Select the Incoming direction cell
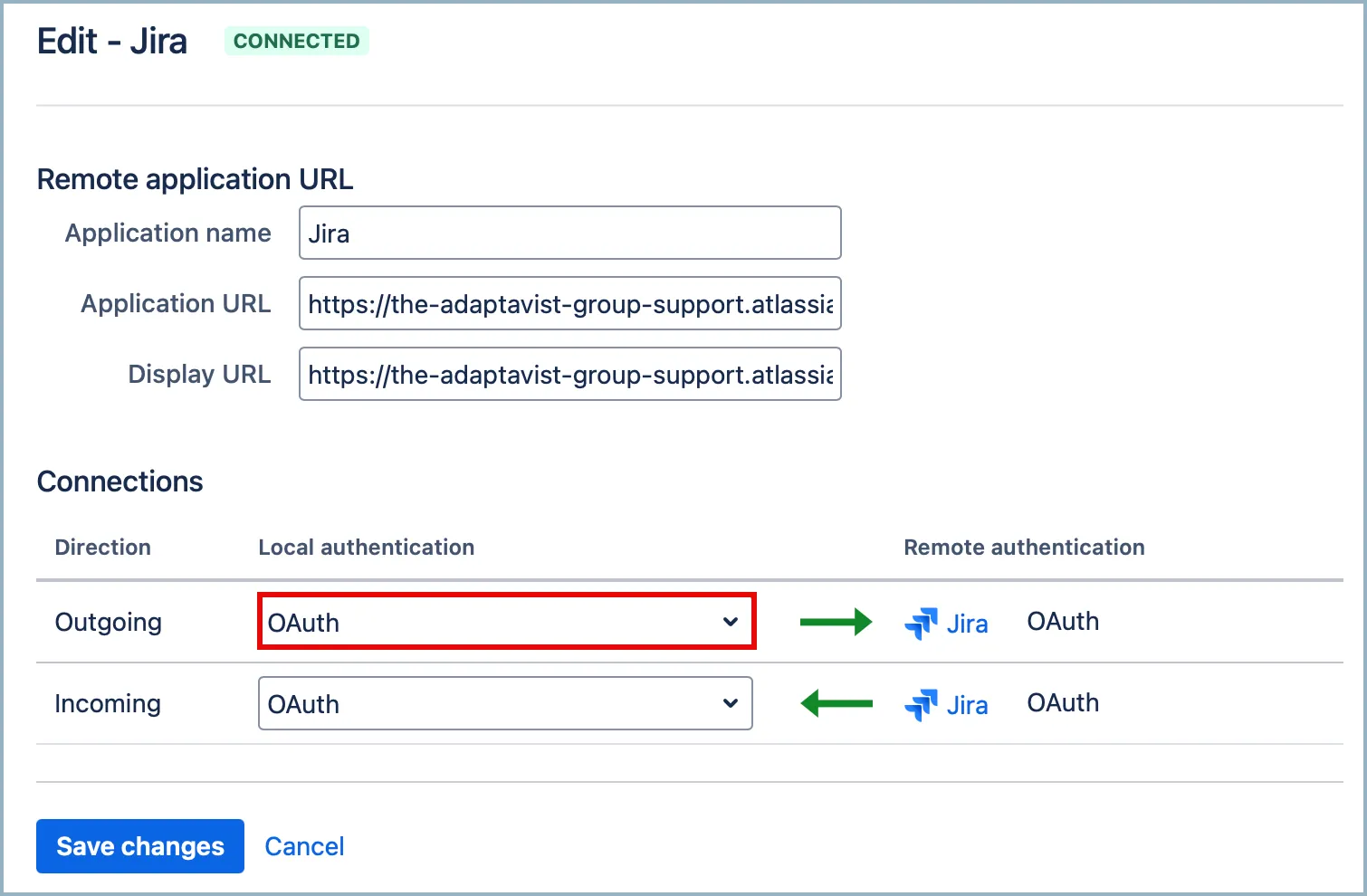Viewport: 1367px width, 896px height. coord(108,703)
